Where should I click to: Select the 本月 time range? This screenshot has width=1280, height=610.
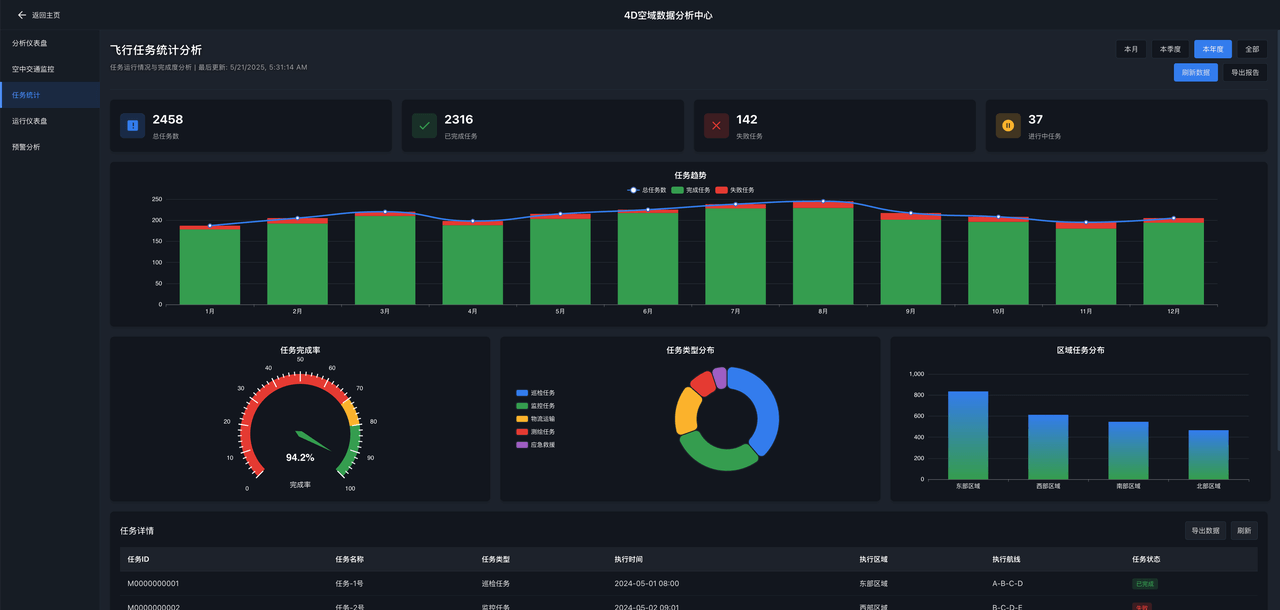[1131, 49]
